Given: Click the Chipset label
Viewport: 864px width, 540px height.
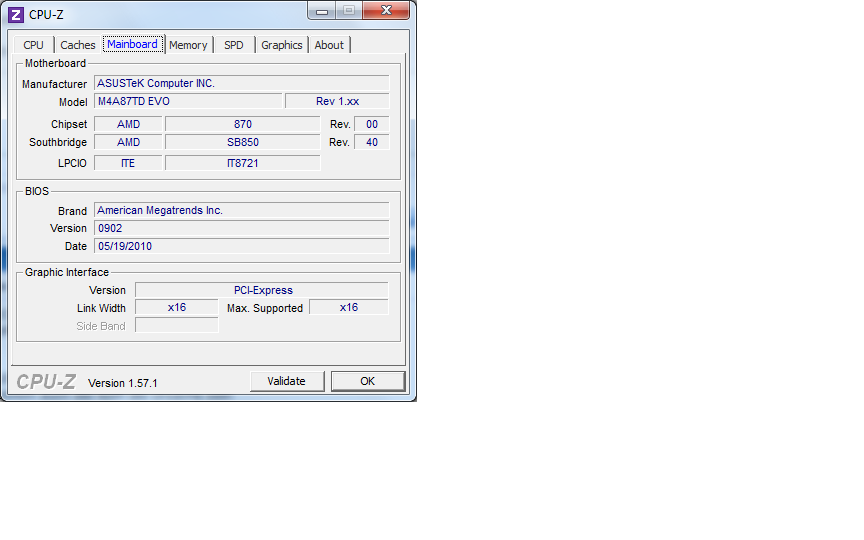Looking at the screenshot, I should (69, 125).
